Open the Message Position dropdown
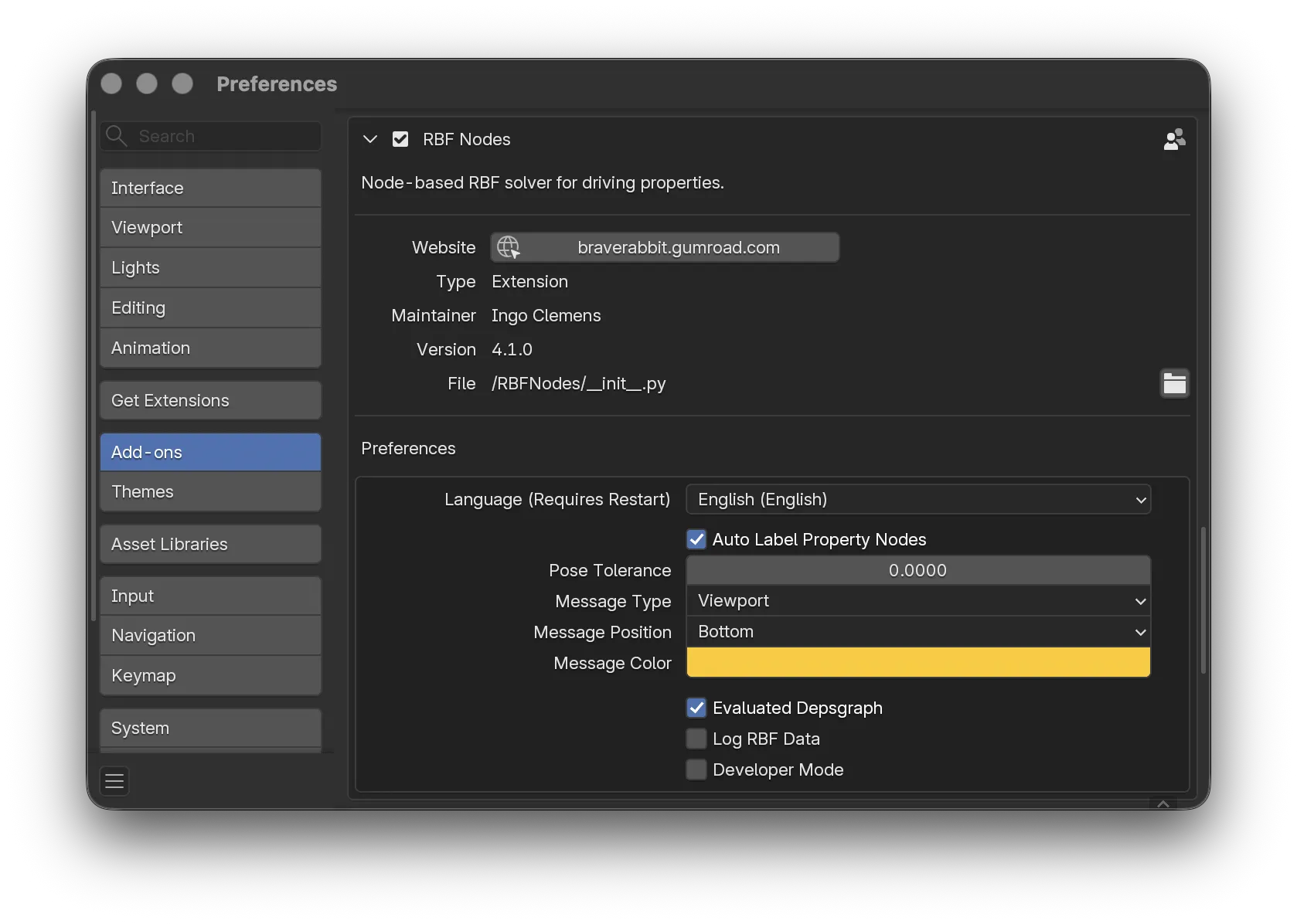1297x924 pixels. click(918, 632)
